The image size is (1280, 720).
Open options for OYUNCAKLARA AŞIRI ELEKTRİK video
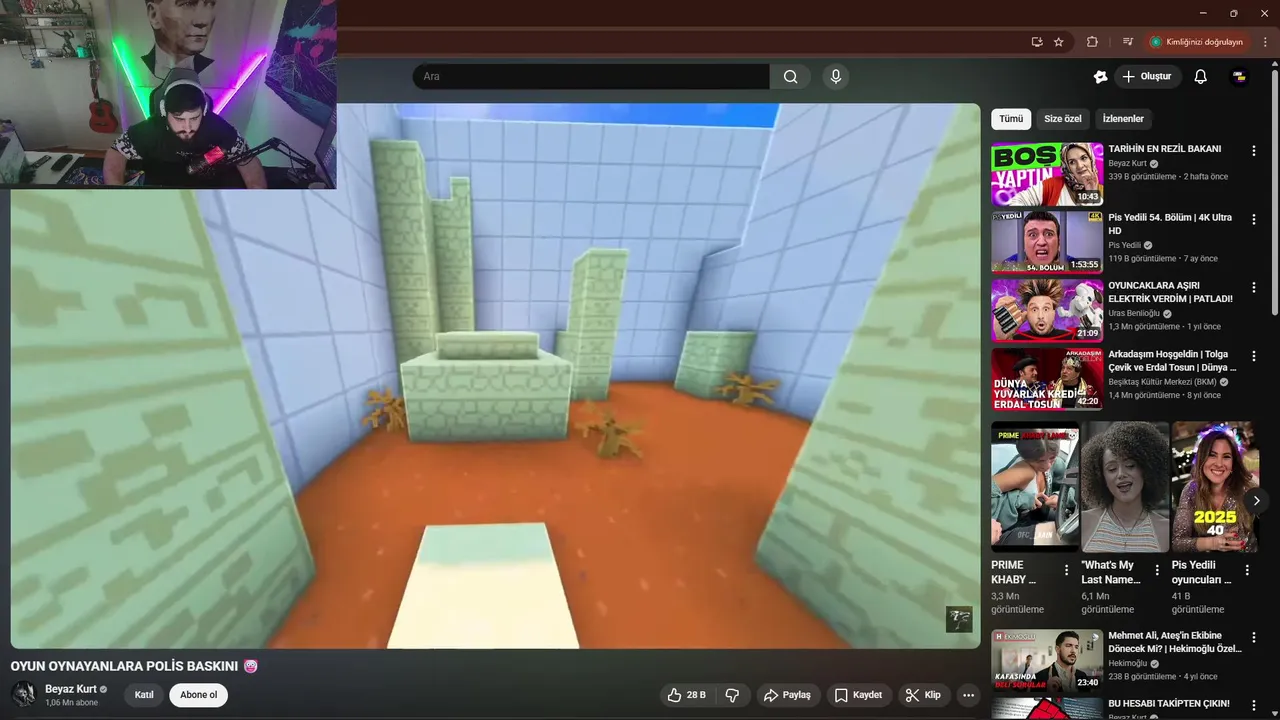1254,288
